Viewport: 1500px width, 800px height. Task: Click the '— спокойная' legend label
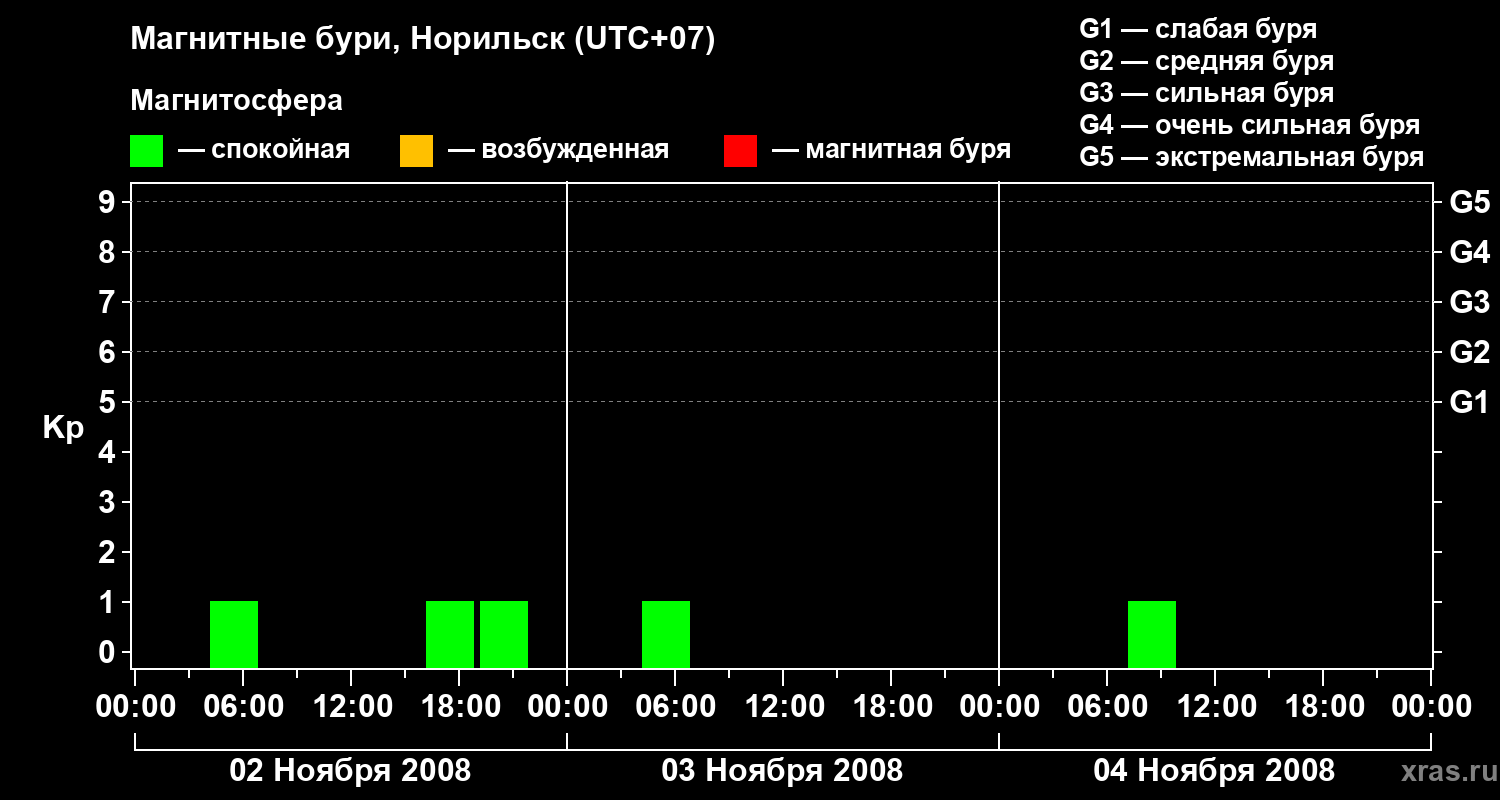(264, 150)
